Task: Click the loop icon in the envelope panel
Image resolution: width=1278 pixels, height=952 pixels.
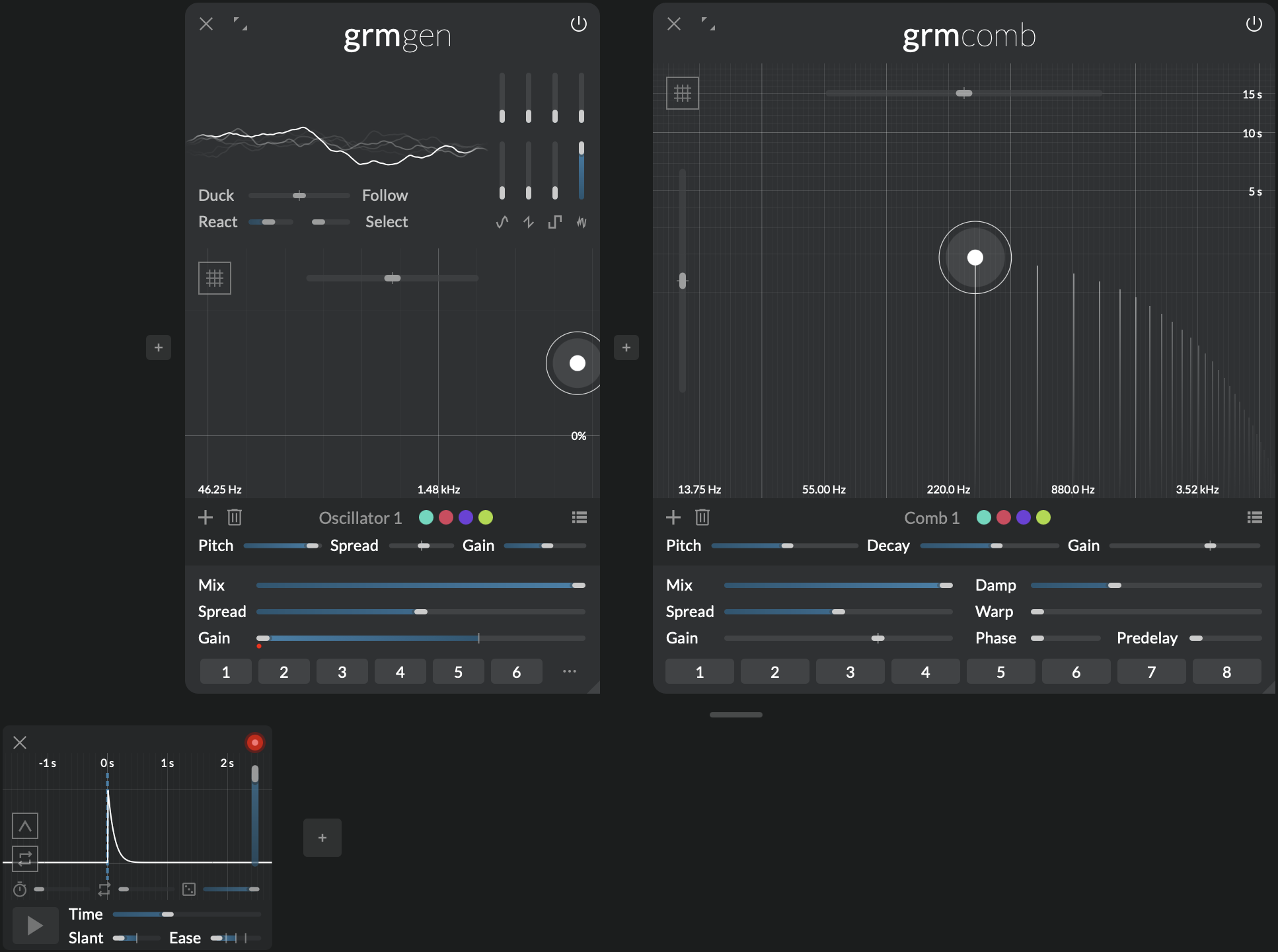Action: coord(25,859)
